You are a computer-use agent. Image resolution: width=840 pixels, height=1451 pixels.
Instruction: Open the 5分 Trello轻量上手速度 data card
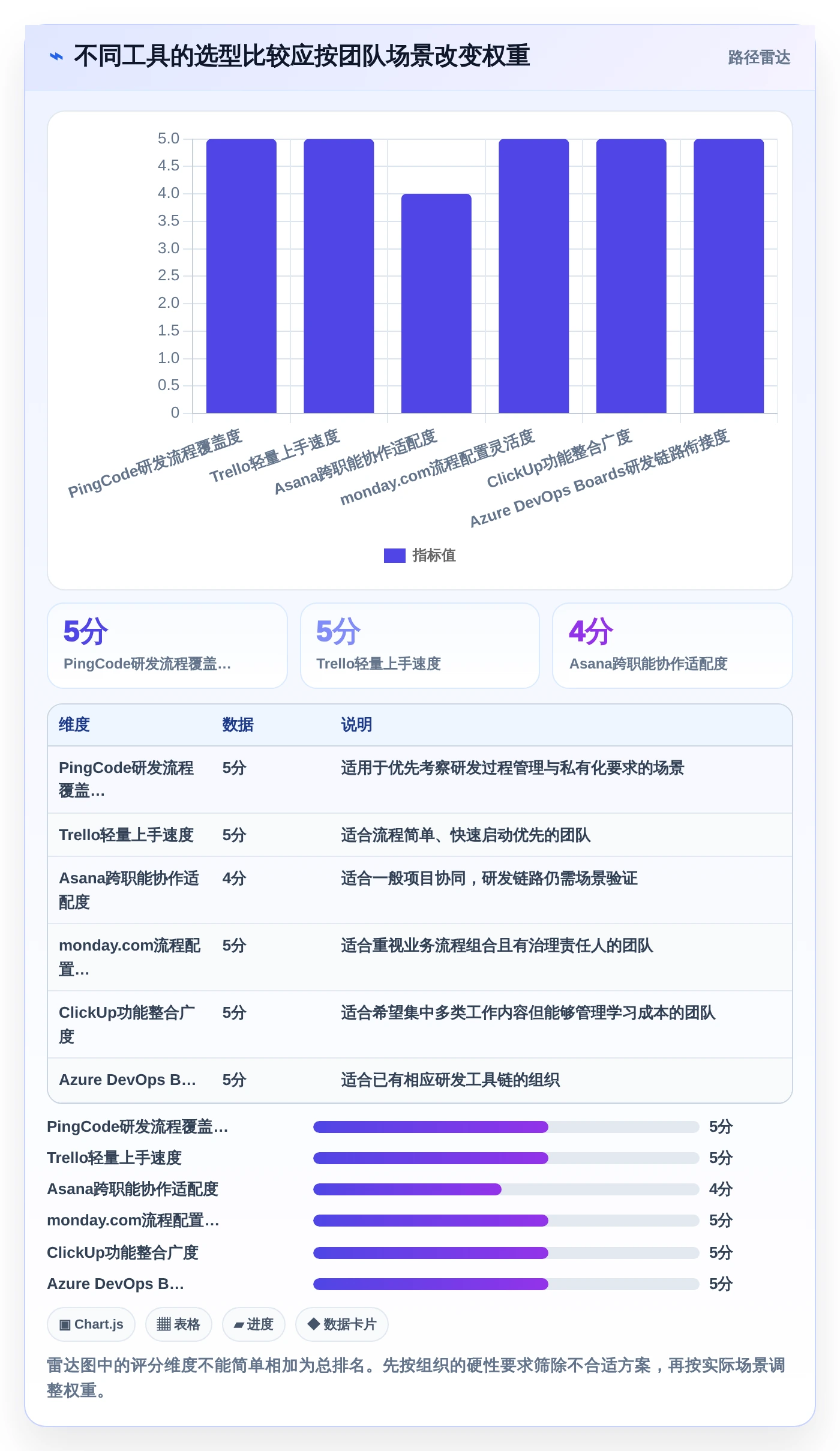[x=420, y=646]
